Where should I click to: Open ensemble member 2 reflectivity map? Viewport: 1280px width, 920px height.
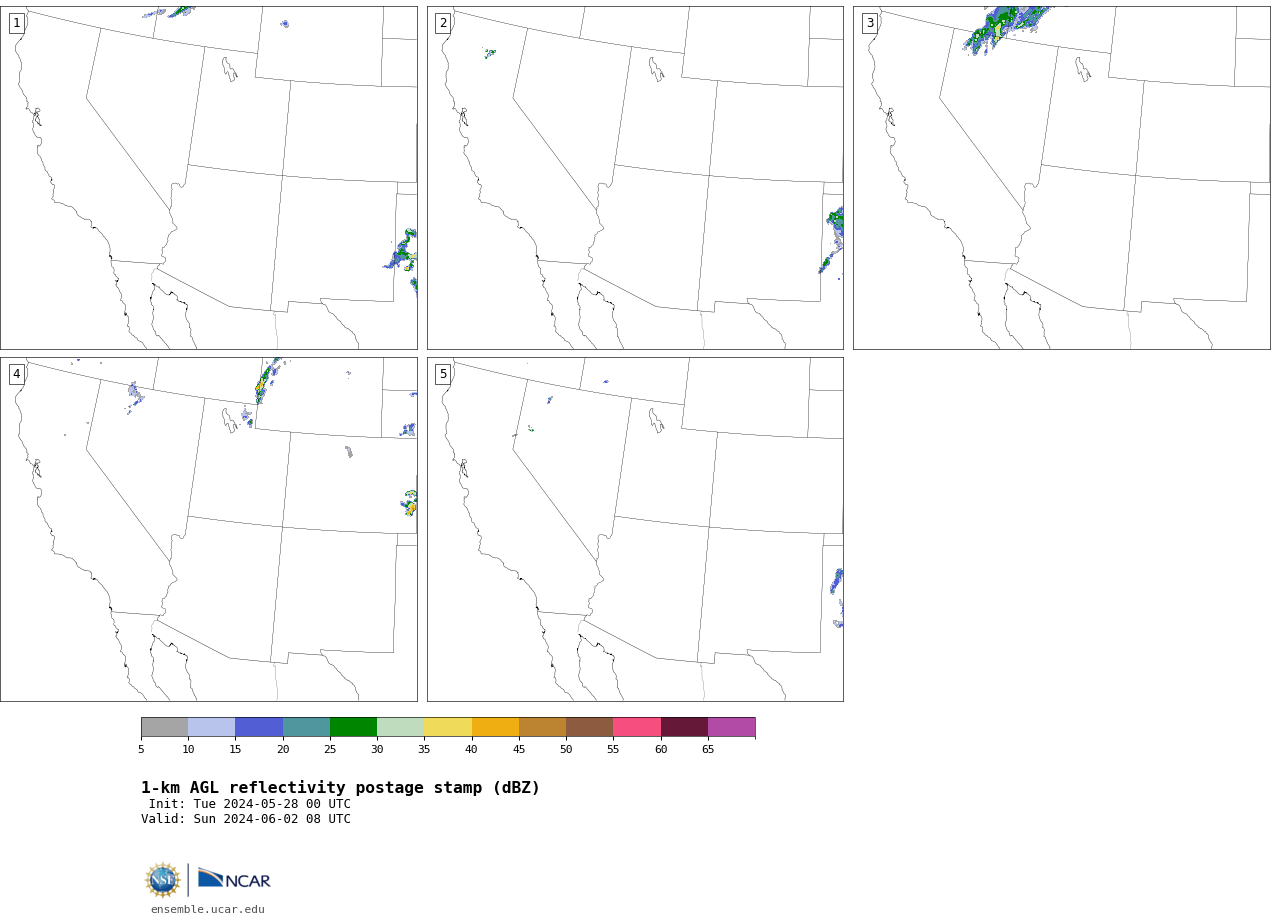635,178
